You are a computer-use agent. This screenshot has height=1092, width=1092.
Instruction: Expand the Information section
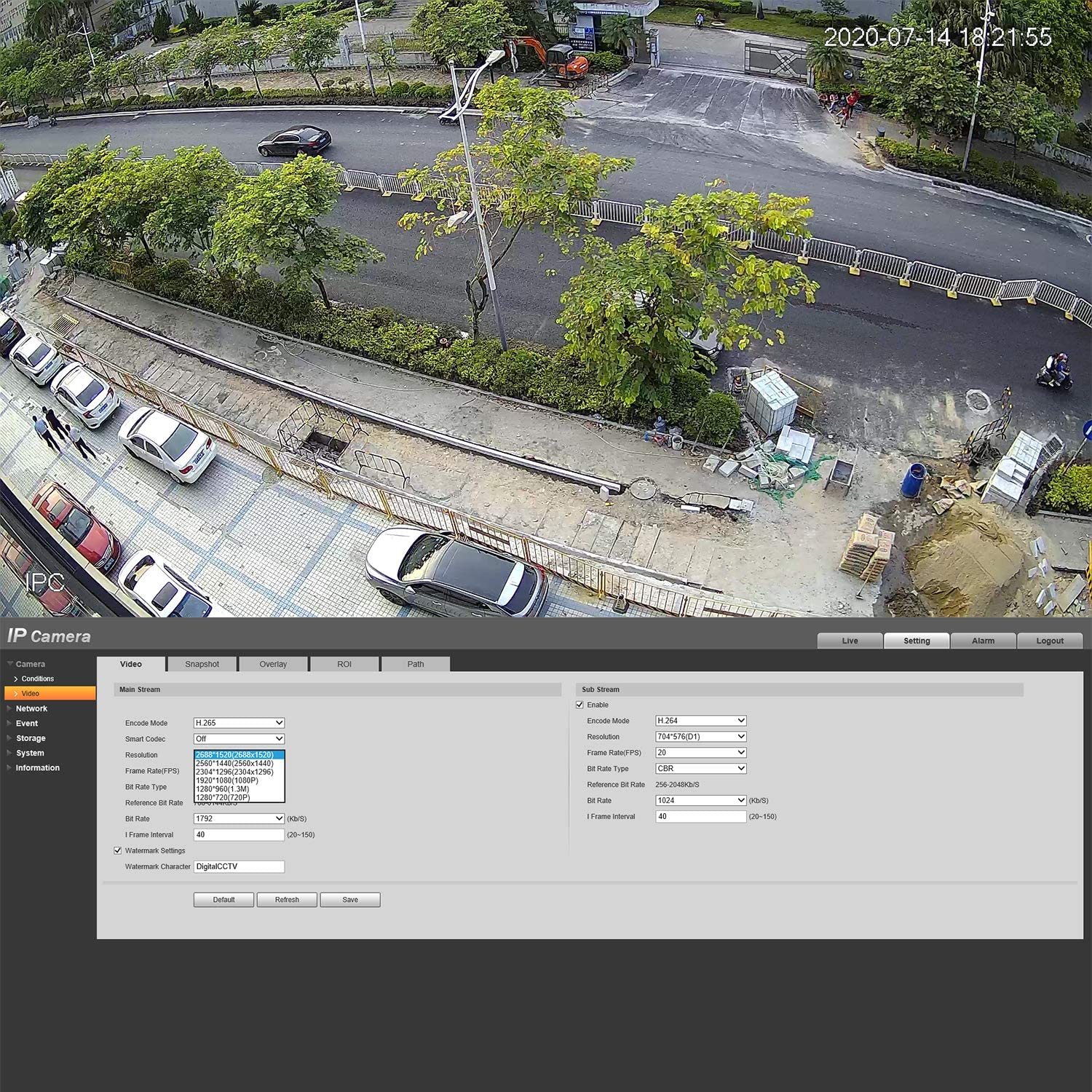coord(38,768)
